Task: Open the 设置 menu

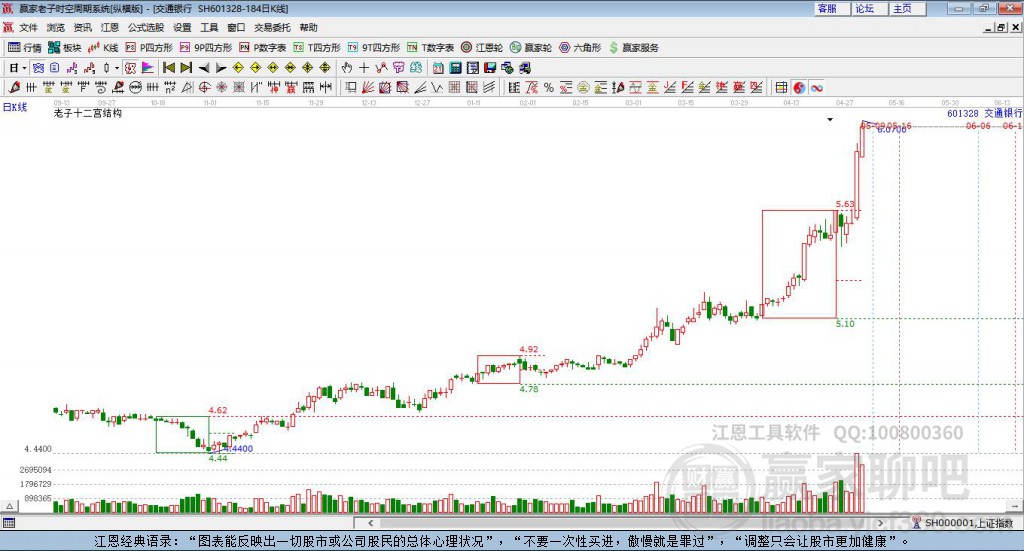Action: [182, 27]
